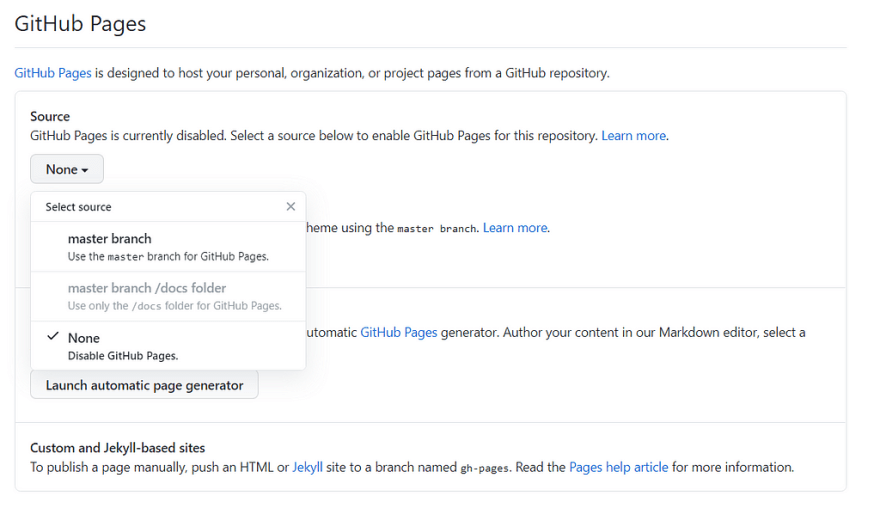Click the gh-pages branch name text

click(484, 468)
